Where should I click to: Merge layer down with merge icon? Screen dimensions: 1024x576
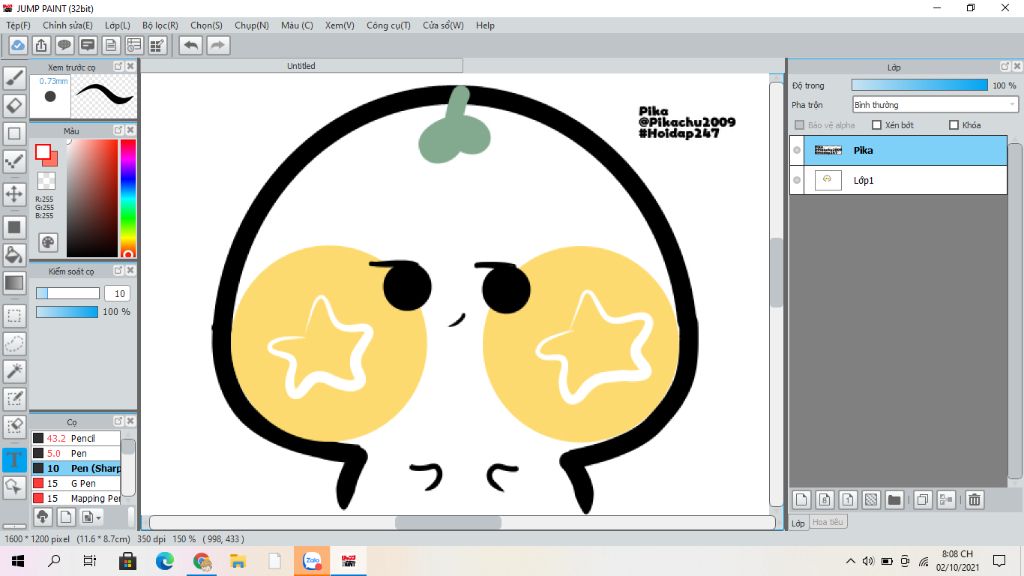pos(946,500)
